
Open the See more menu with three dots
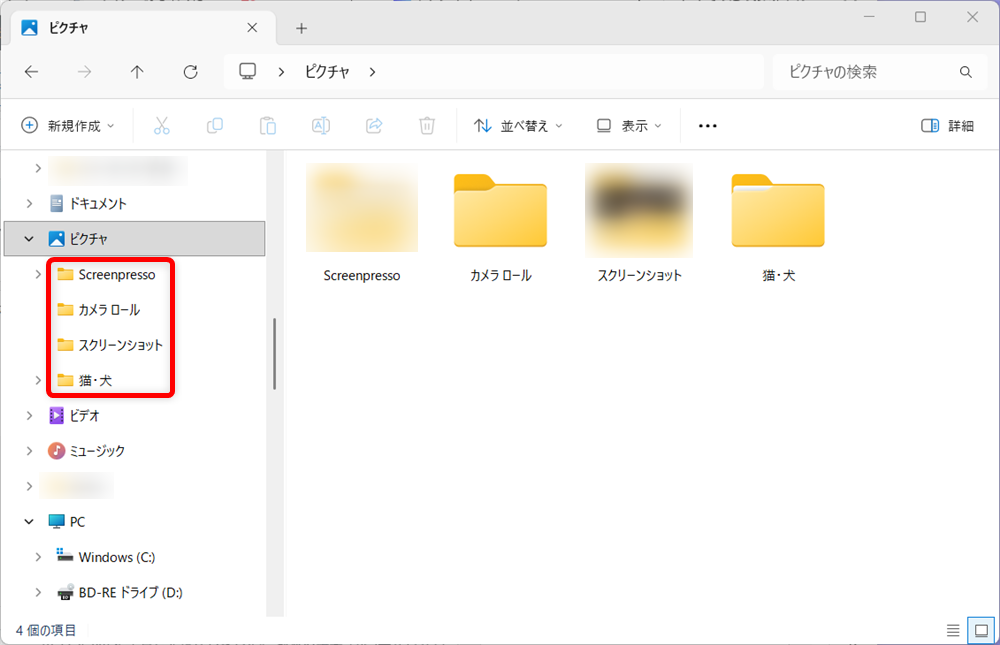point(708,125)
